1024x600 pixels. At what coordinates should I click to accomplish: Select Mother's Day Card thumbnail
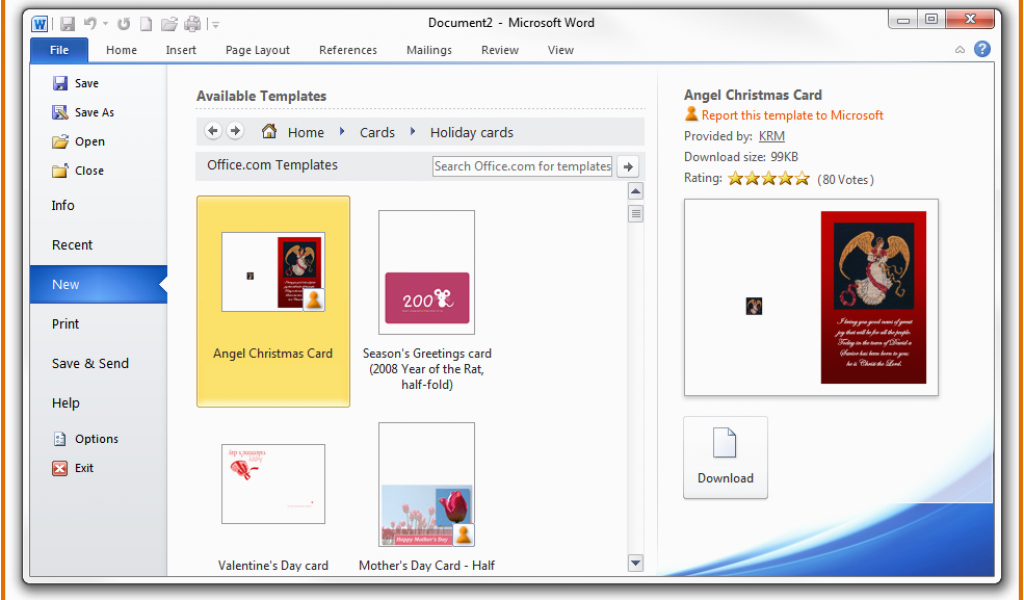[426, 484]
